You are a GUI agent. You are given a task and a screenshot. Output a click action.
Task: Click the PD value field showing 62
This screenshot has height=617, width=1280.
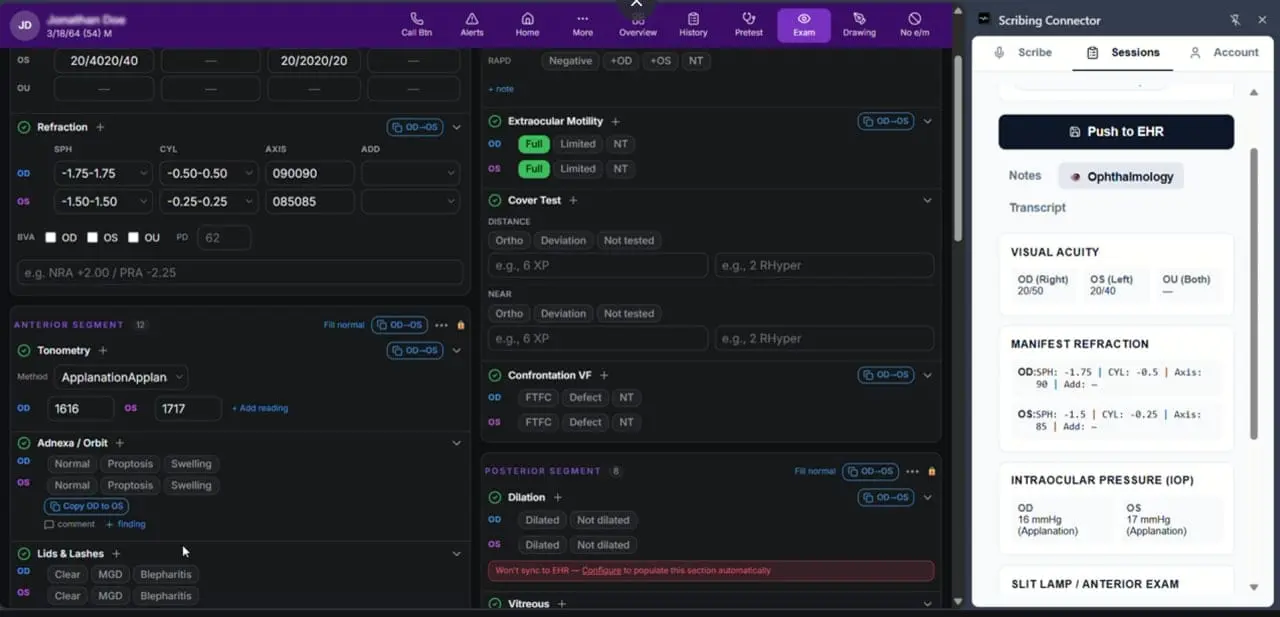click(224, 238)
